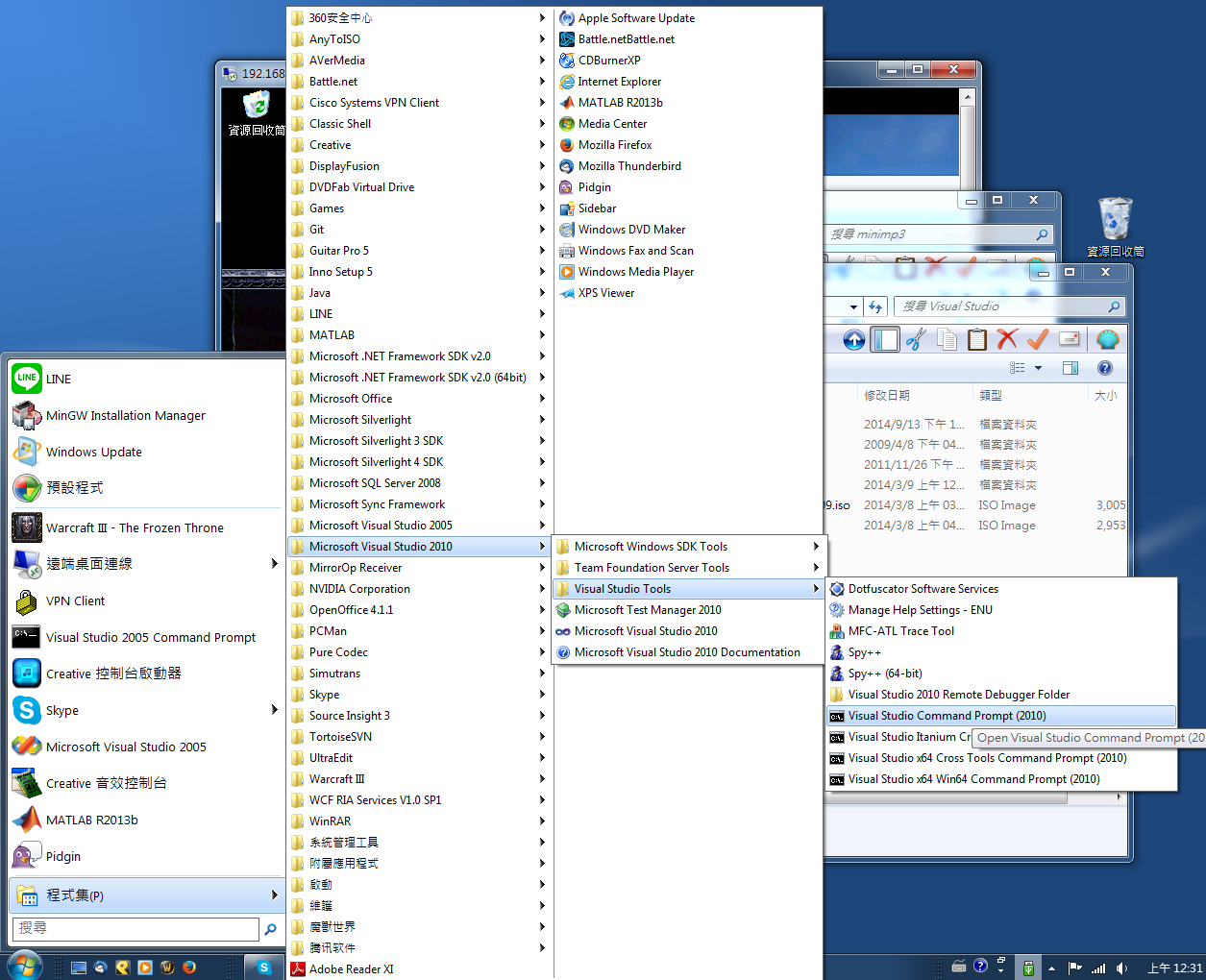This screenshot has height=980, width=1206.
Task: Launch Mozilla Firefox from programs list
Action: [x=689, y=145]
